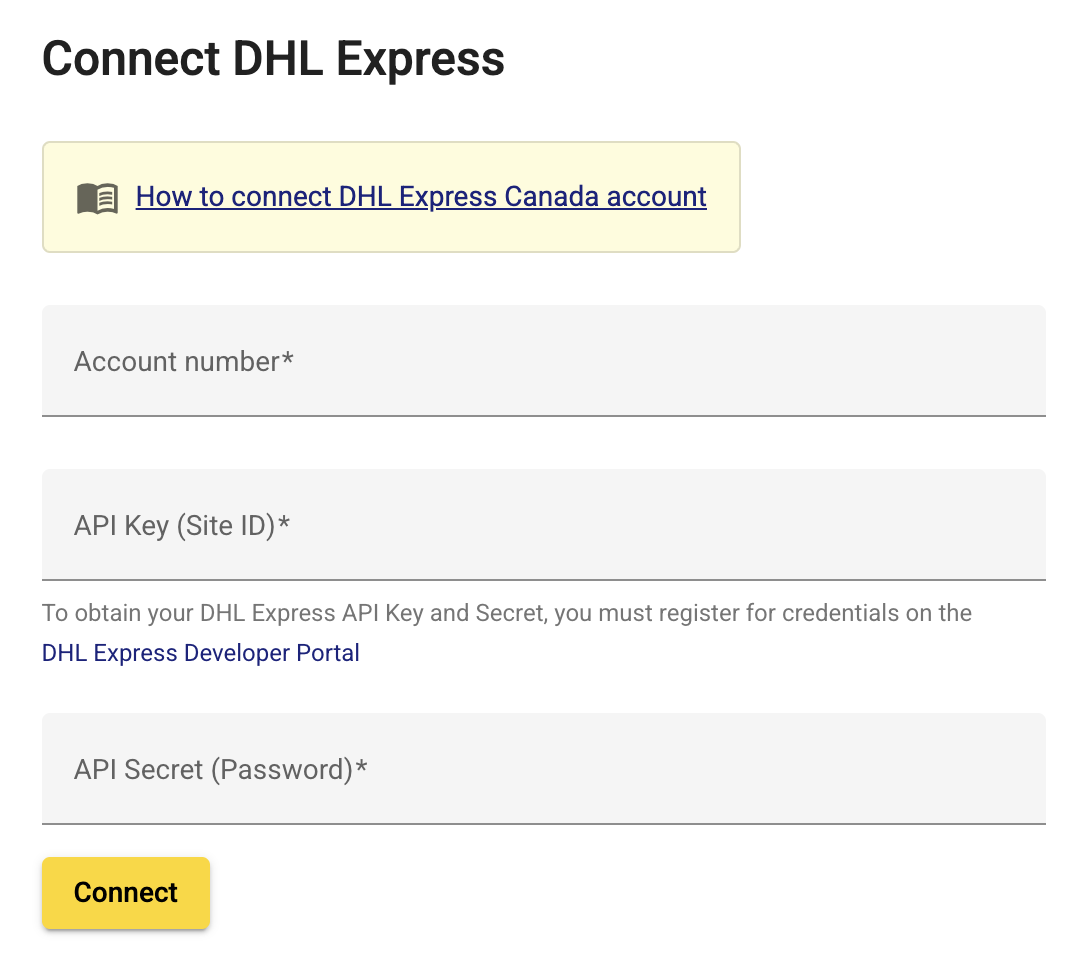Focus the API Key (Site ID) field
The height and width of the screenshot is (964, 1088).
point(543,525)
